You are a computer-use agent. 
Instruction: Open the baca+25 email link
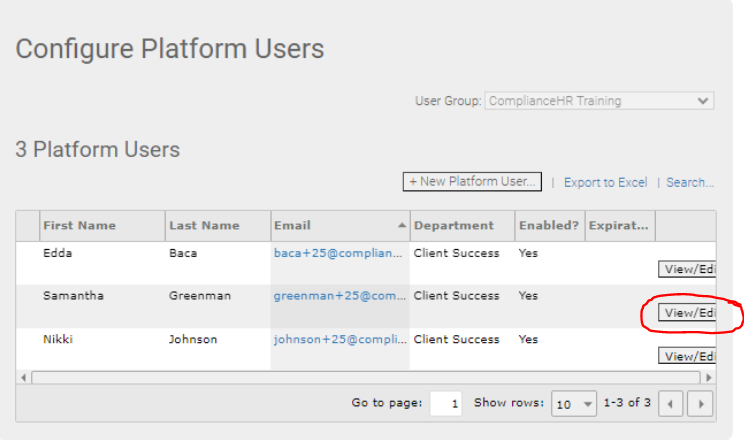(x=338, y=253)
